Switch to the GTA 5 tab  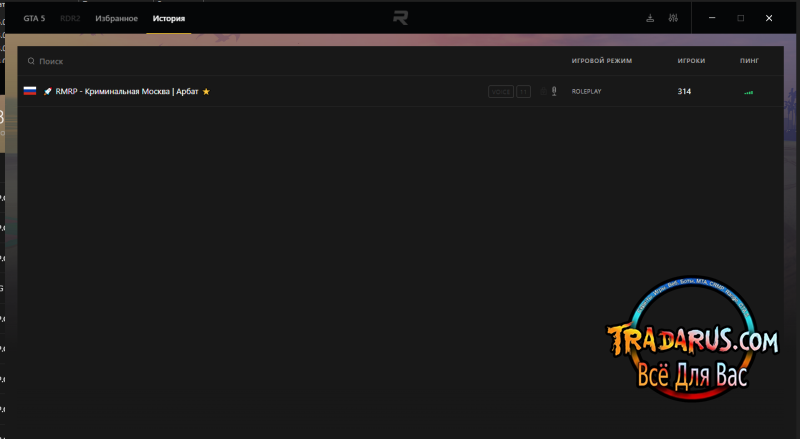point(34,18)
